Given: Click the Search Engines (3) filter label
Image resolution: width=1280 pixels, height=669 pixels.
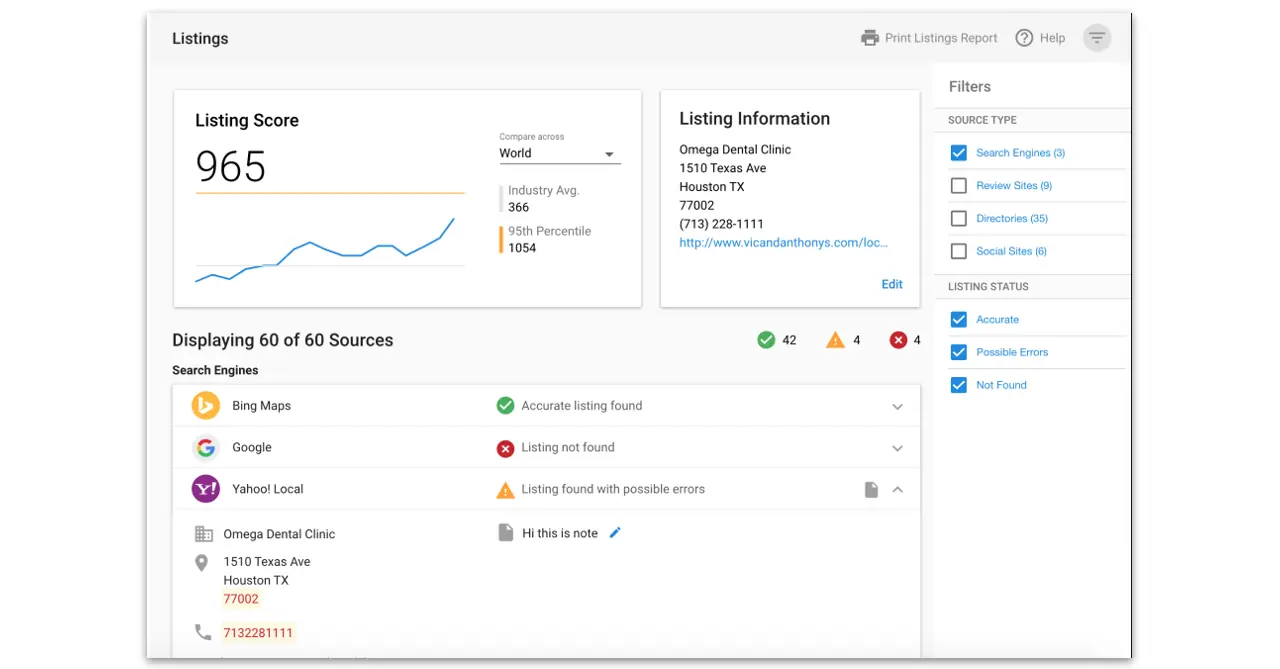Looking at the screenshot, I should 1020,153.
